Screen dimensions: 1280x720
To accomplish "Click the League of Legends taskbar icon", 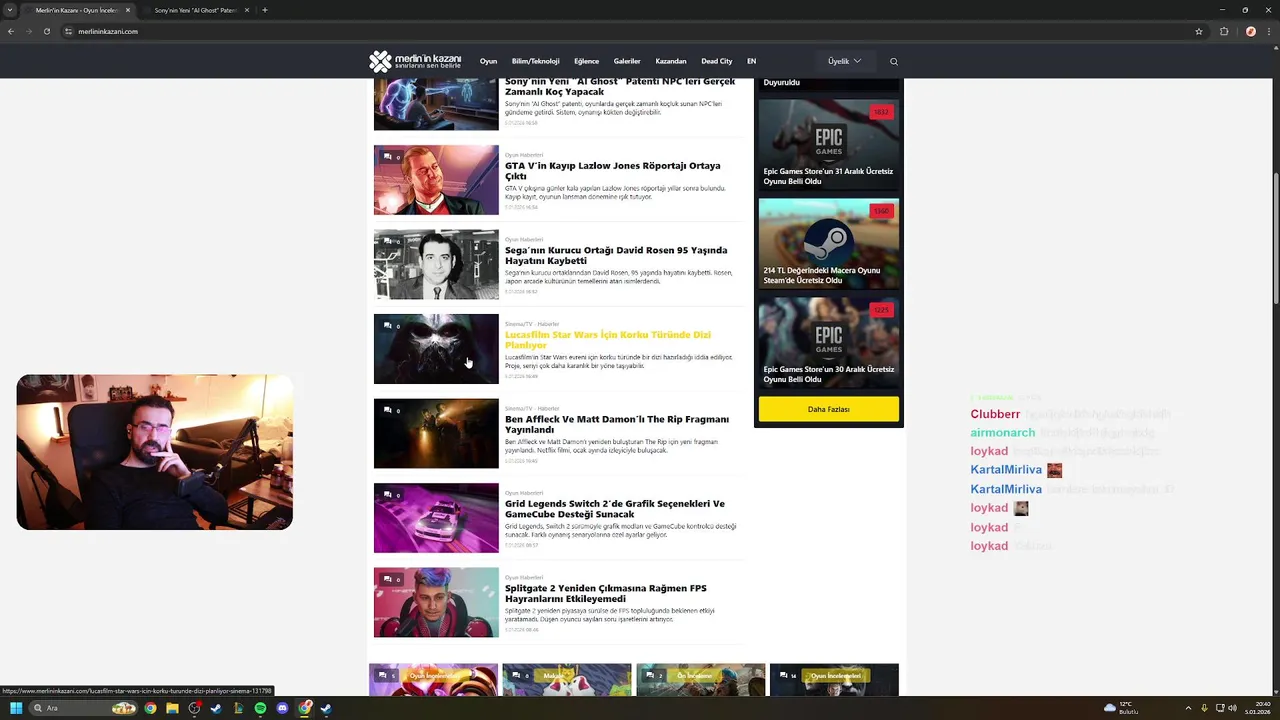I will coord(238,708).
